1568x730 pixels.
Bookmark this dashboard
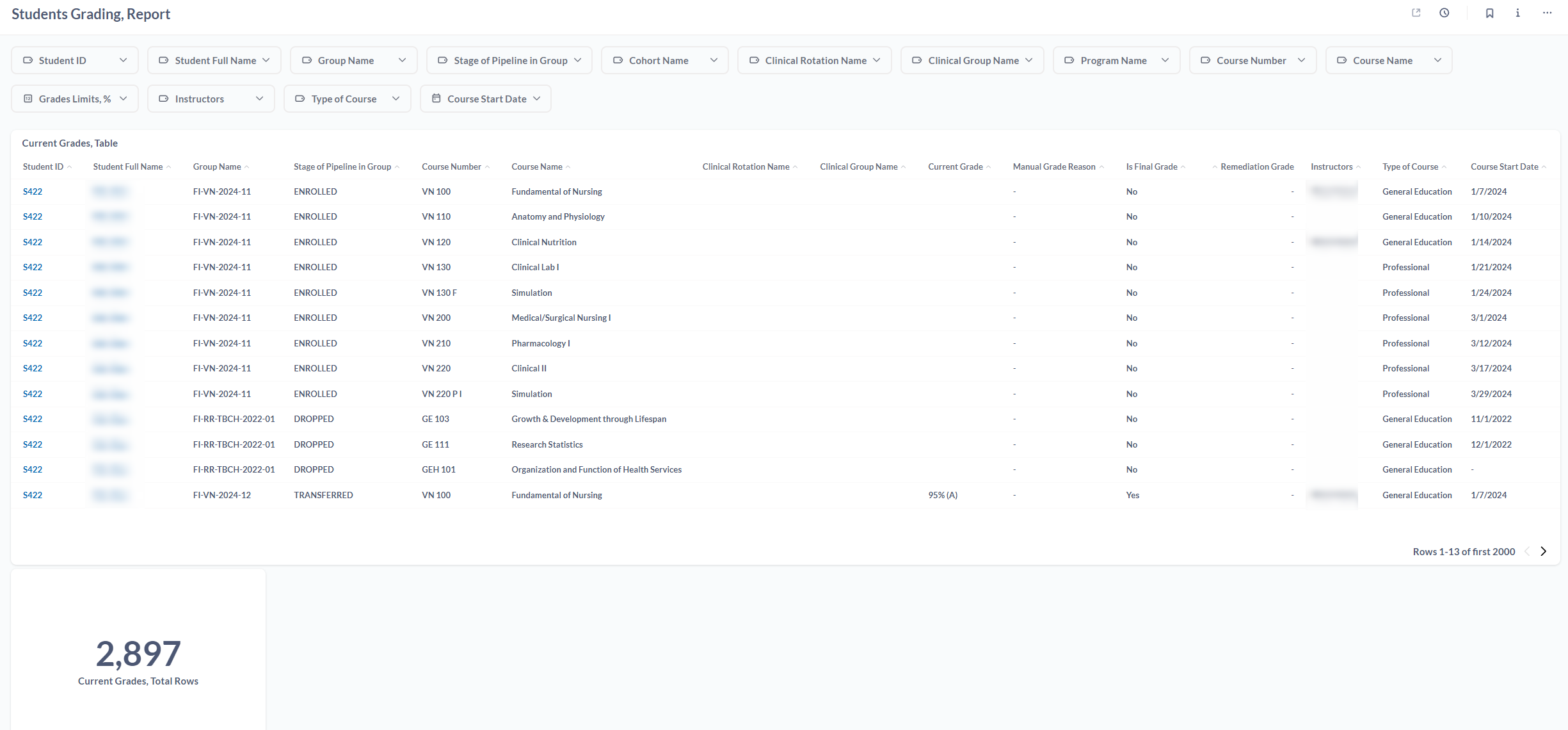[1489, 13]
